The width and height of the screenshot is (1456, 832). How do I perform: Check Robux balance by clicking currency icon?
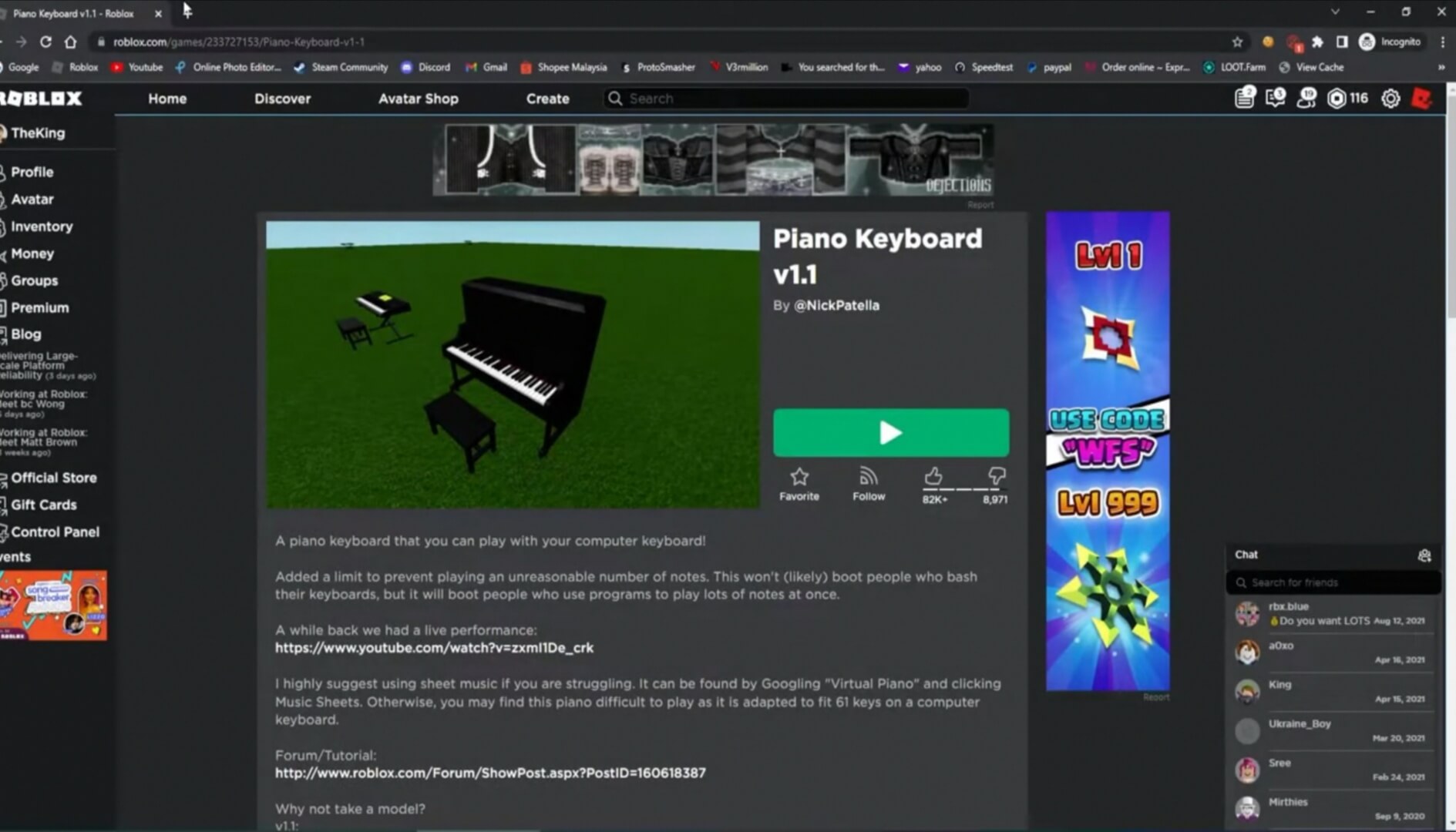1338,99
